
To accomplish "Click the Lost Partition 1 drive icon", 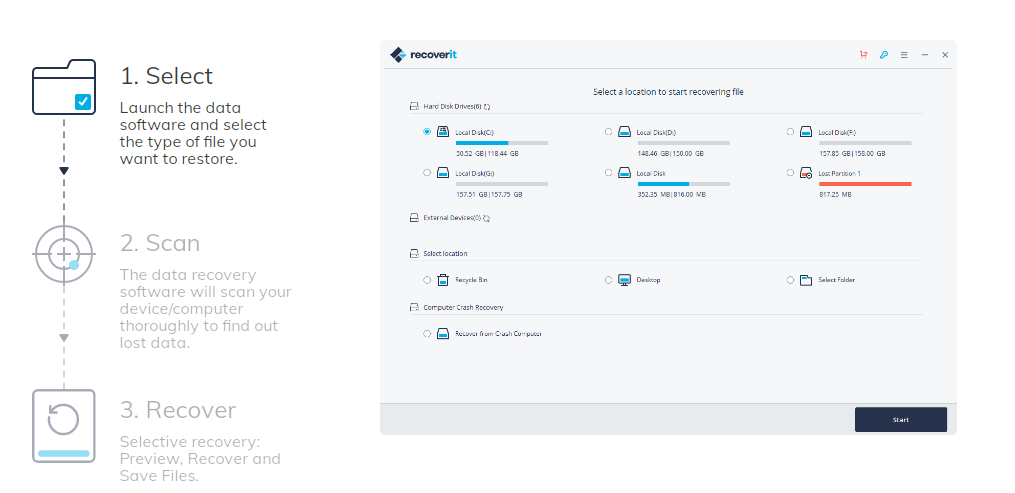I will 806,173.
